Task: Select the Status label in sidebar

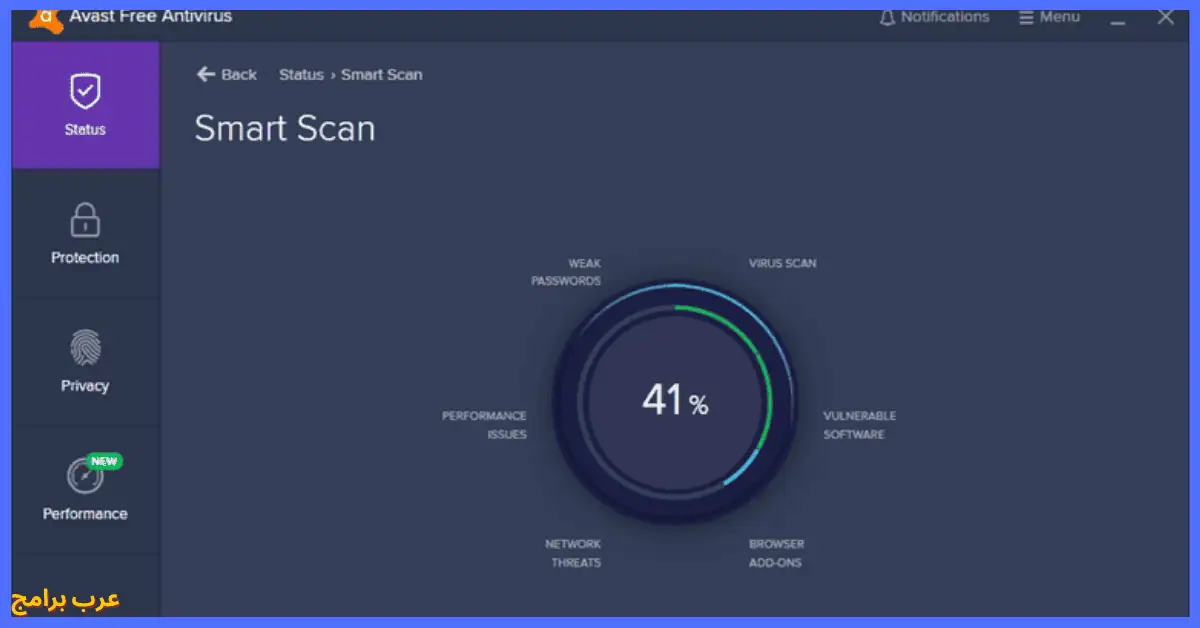Action: click(85, 129)
